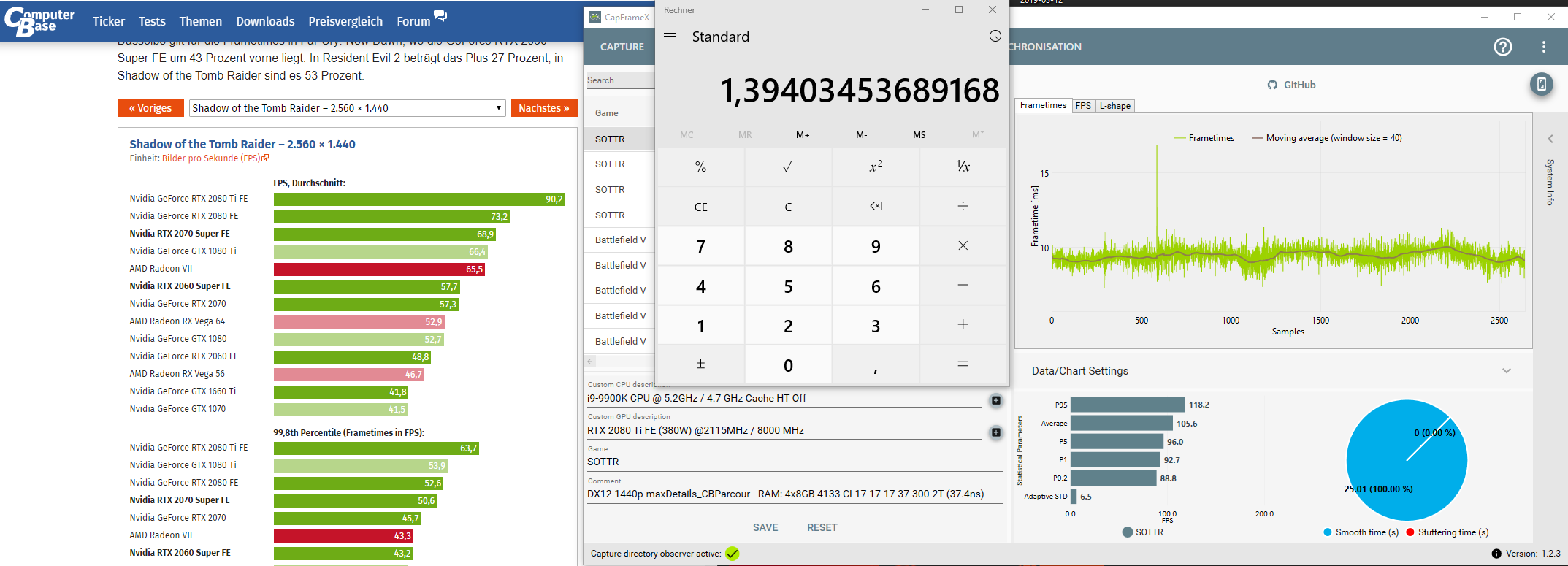The height and width of the screenshot is (566, 1568).
Task: Click the x squared key
Action: [875, 167]
